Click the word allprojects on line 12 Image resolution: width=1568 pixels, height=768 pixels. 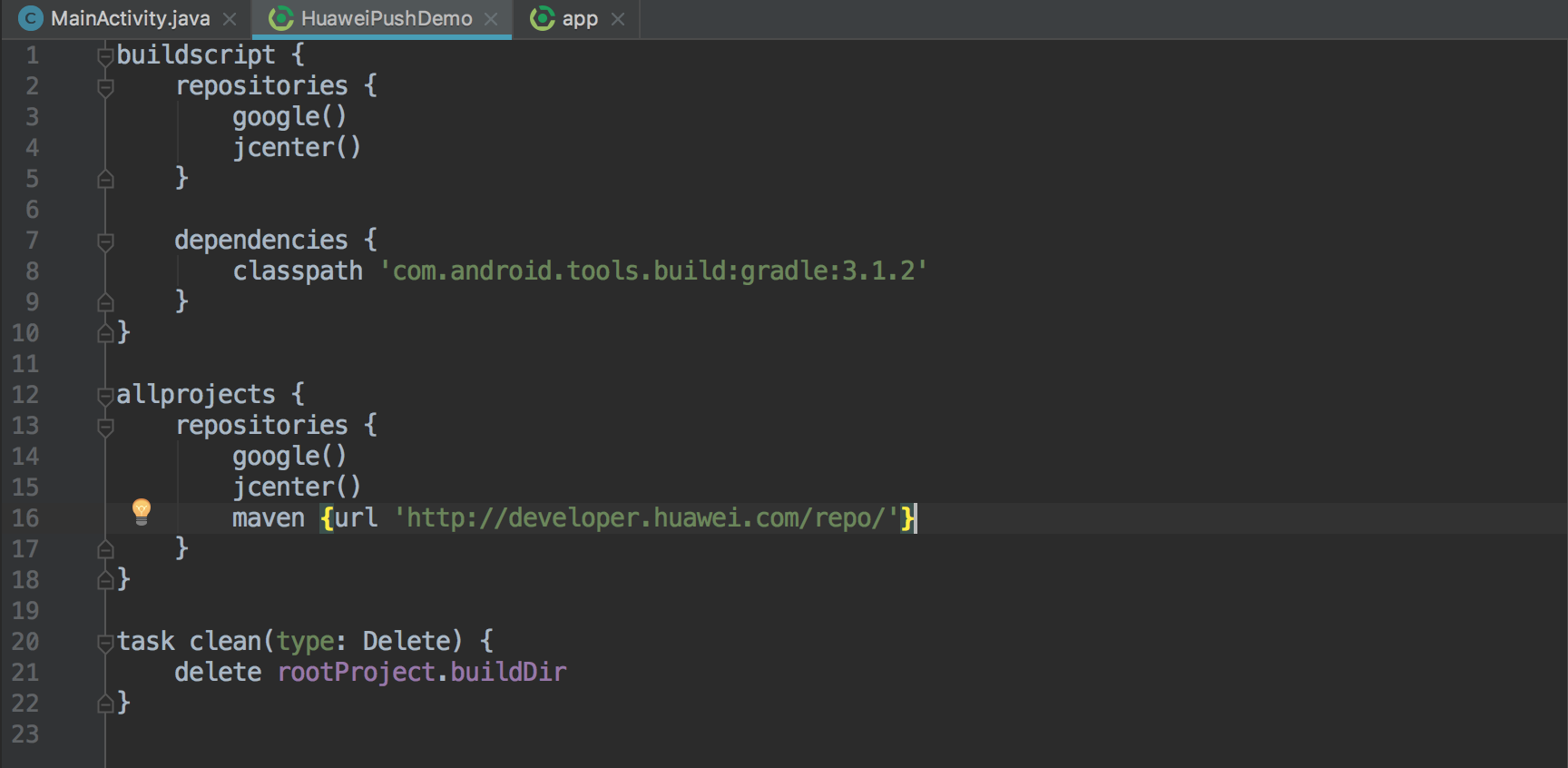(x=196, y=394)
